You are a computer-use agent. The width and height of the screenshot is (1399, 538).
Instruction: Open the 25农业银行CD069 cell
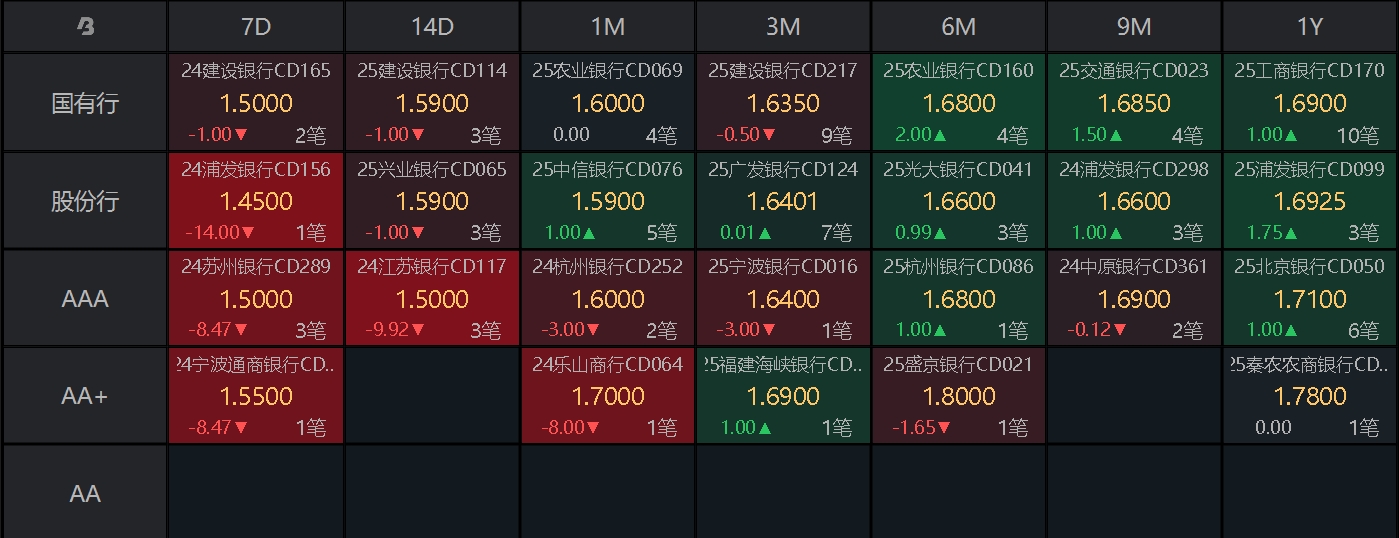pos(608,102)
